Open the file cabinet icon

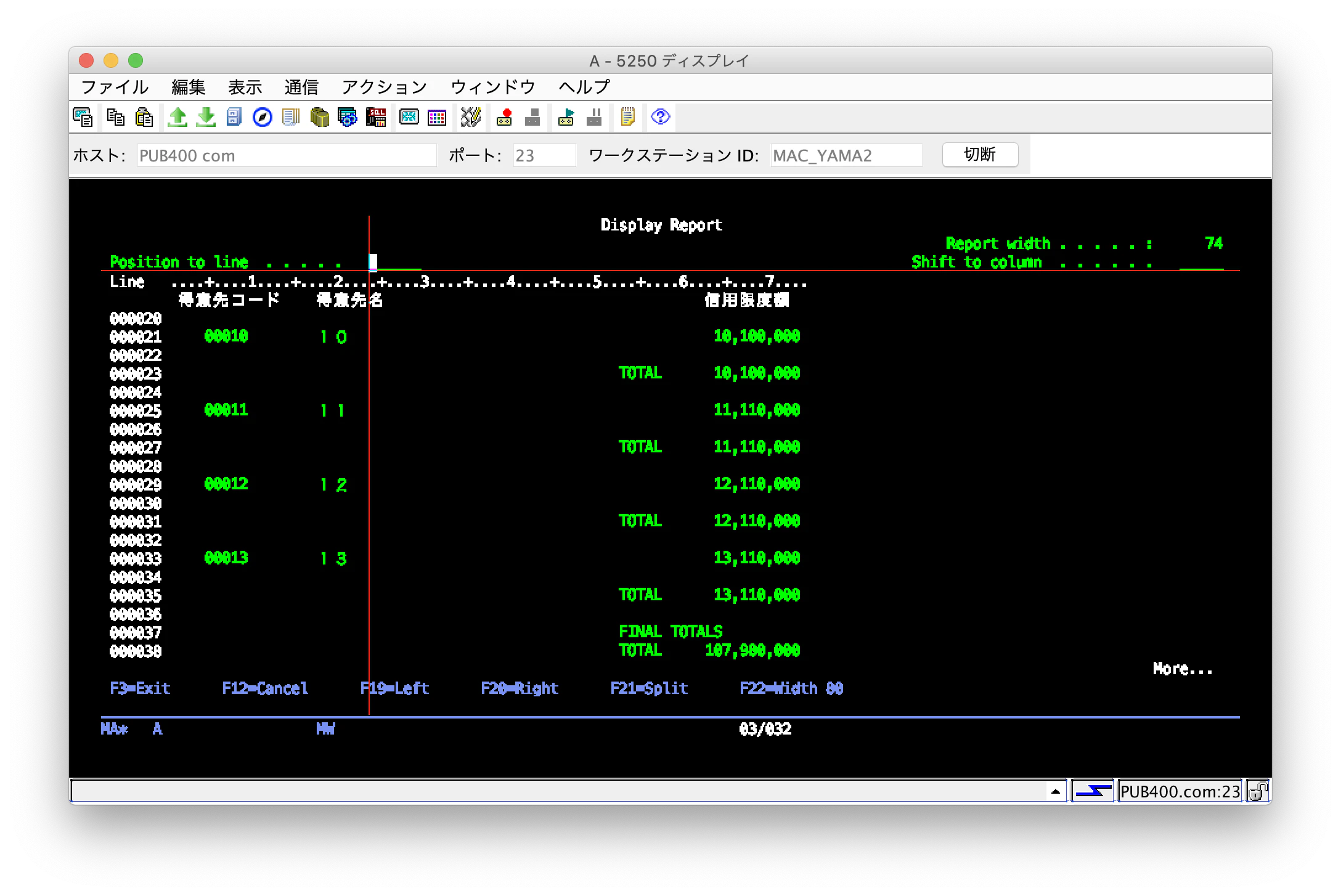(x=234, y=117)
